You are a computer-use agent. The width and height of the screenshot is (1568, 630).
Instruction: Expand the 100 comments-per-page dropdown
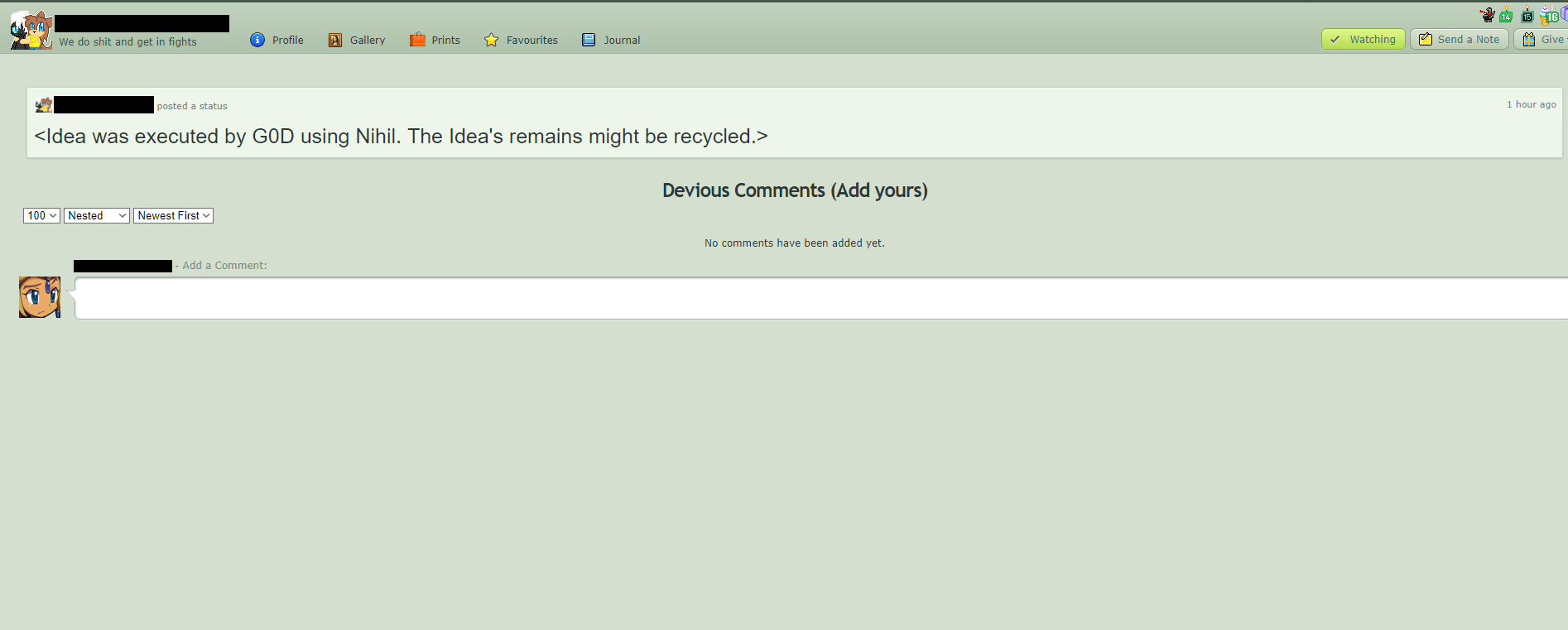41,215
